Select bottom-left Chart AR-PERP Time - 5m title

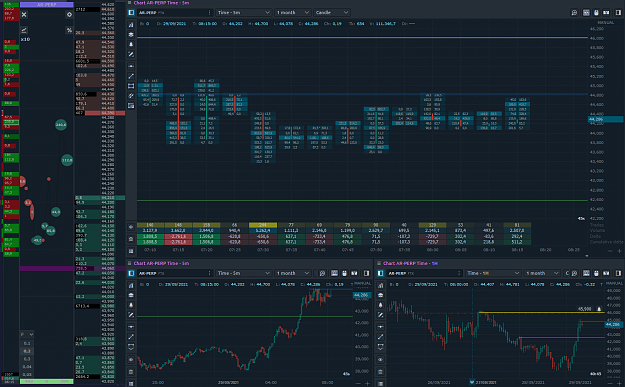pos(161,263)
